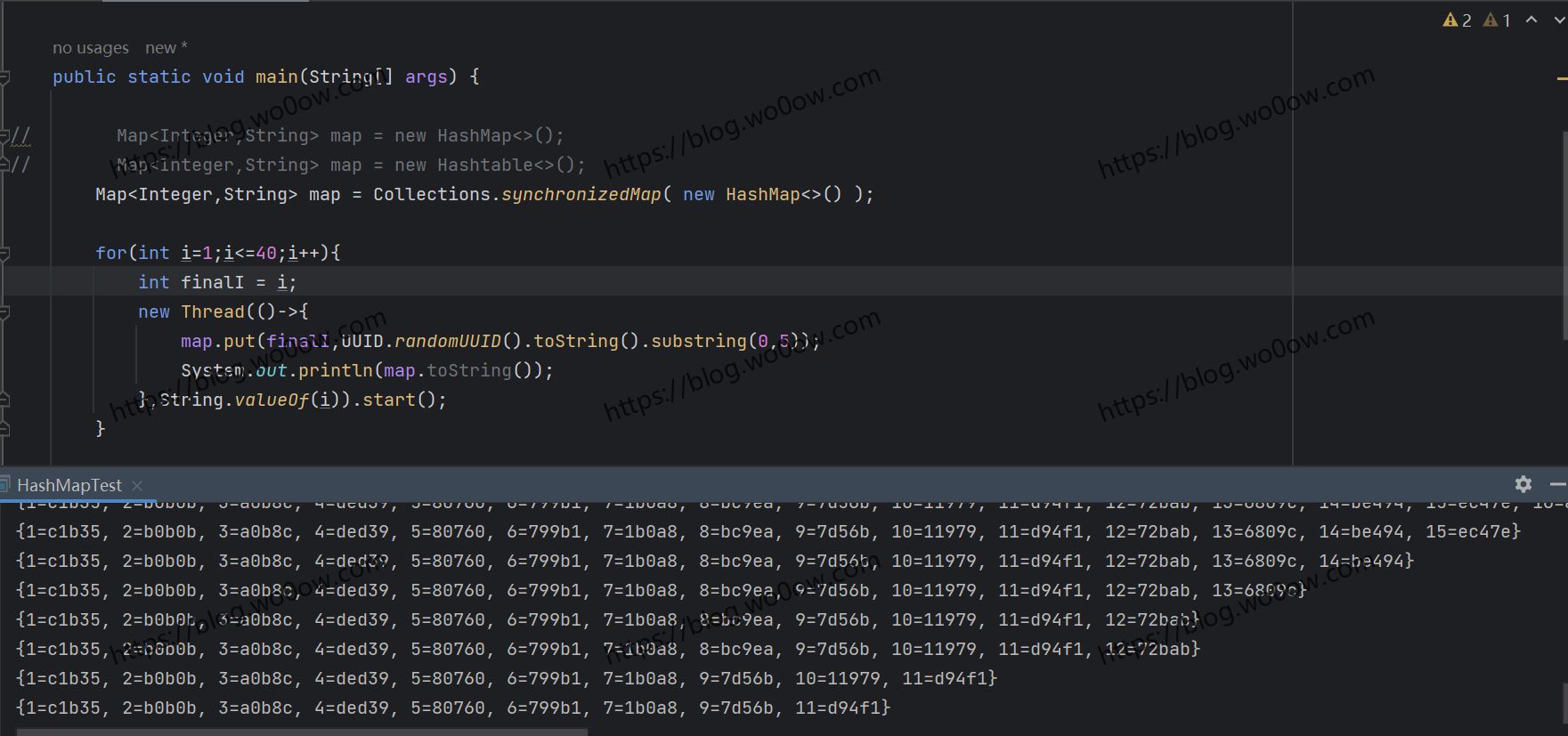Fold the commented HashMap line region
This screenshot has height=736, width=1568.
click(4, 136)
